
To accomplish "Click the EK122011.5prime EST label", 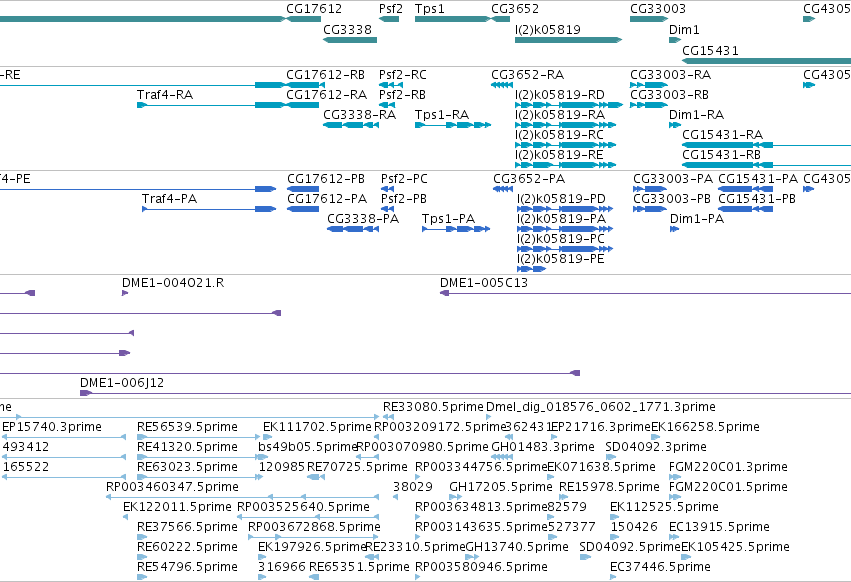I will click(x=177, y=507).
